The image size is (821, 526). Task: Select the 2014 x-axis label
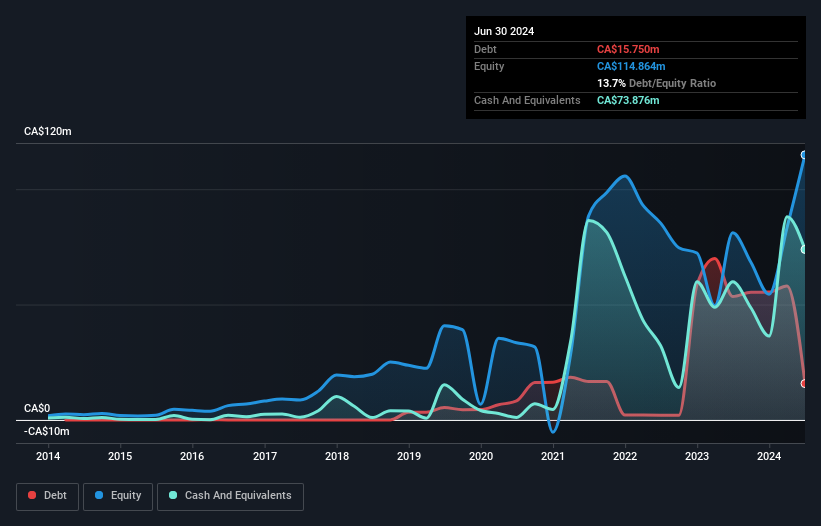pos(48,456)
